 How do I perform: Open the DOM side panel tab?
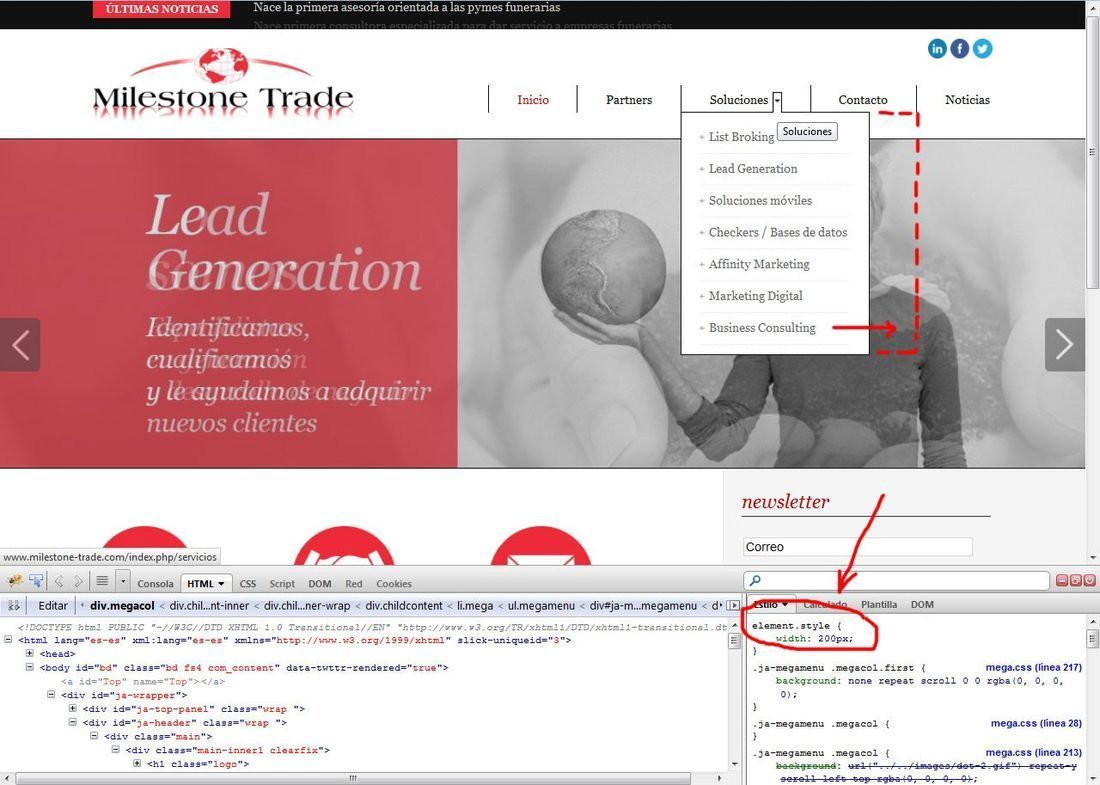[x=922, y=604]
